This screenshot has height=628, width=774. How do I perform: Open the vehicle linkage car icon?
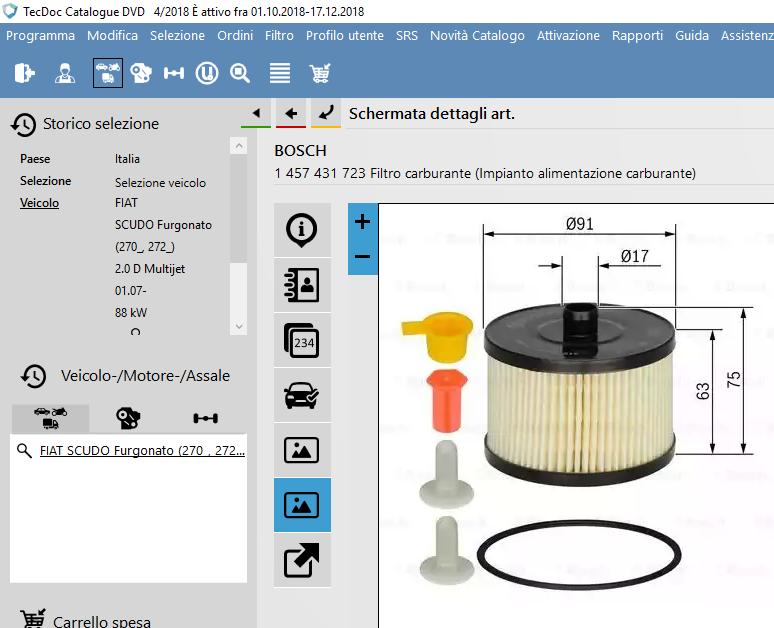tap(302, 395)
